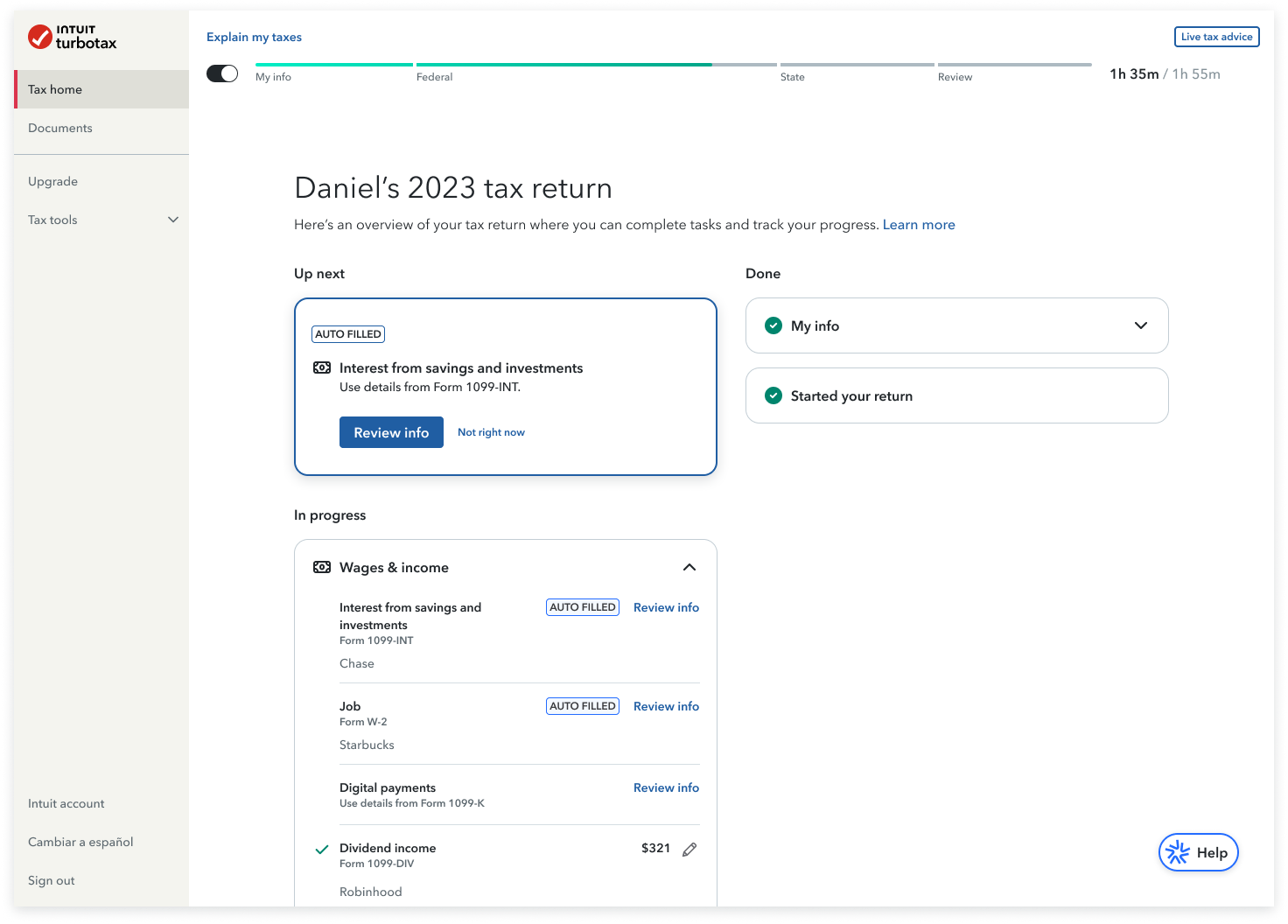Click the green checkmark beside Started your return

pyautogui.click(x=773, y=395)
